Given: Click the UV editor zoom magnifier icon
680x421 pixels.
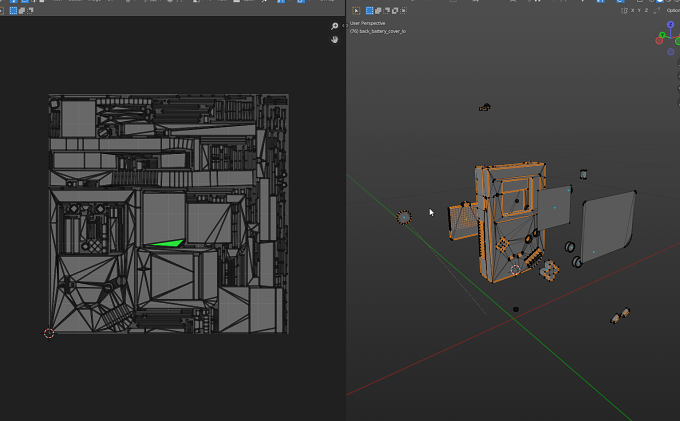Looking at the screenshot, I should point(334,26).
